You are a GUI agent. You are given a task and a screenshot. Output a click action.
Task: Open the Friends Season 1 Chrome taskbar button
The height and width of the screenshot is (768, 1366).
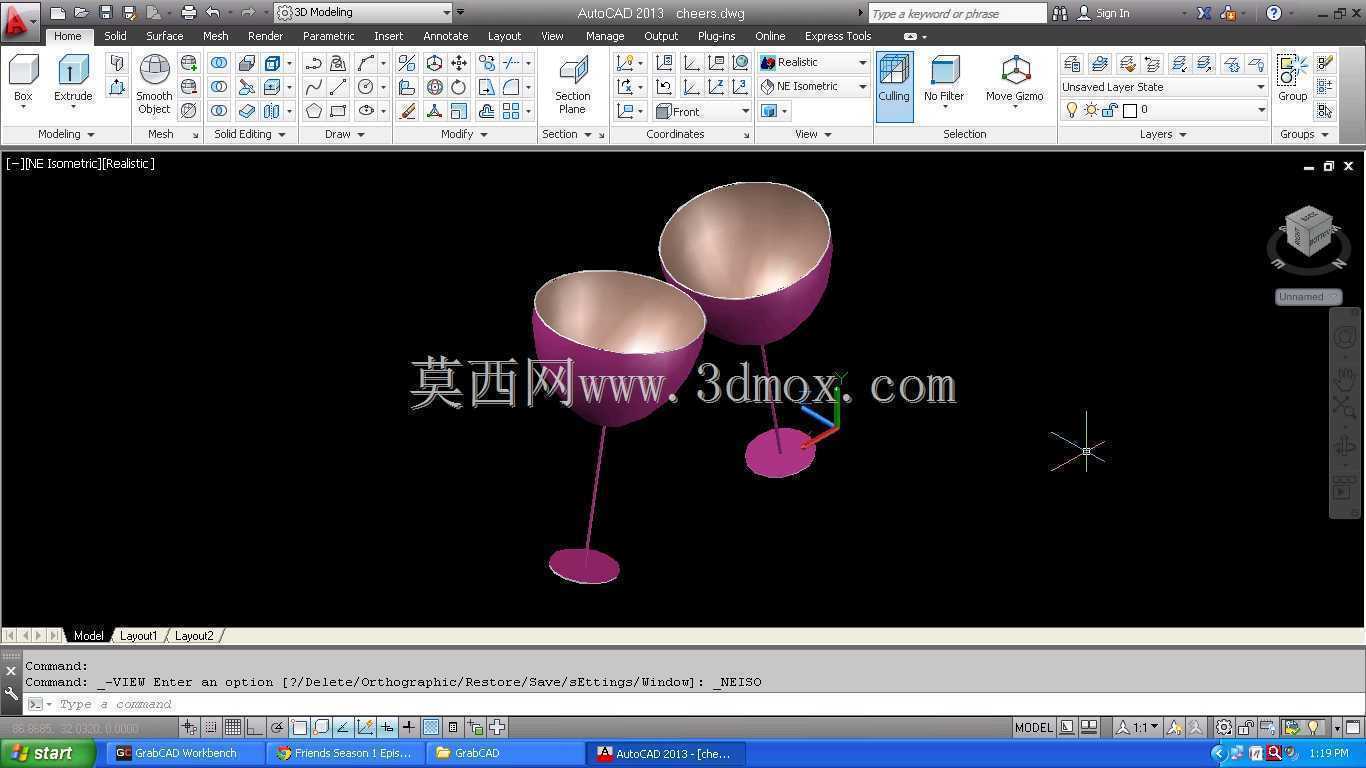click(x=345, y=753)
